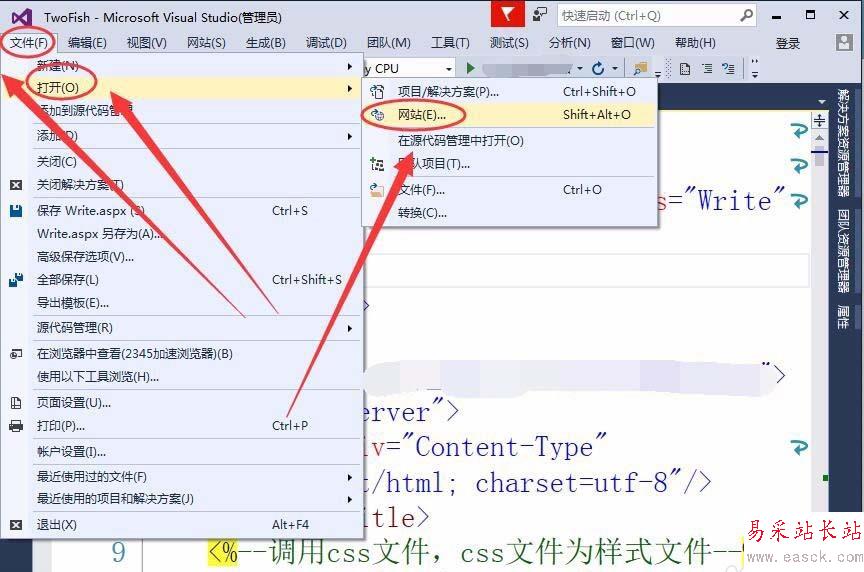864x572 pixels.
Task: Open the 团队(M) menu
Action: tap(388, 42)
